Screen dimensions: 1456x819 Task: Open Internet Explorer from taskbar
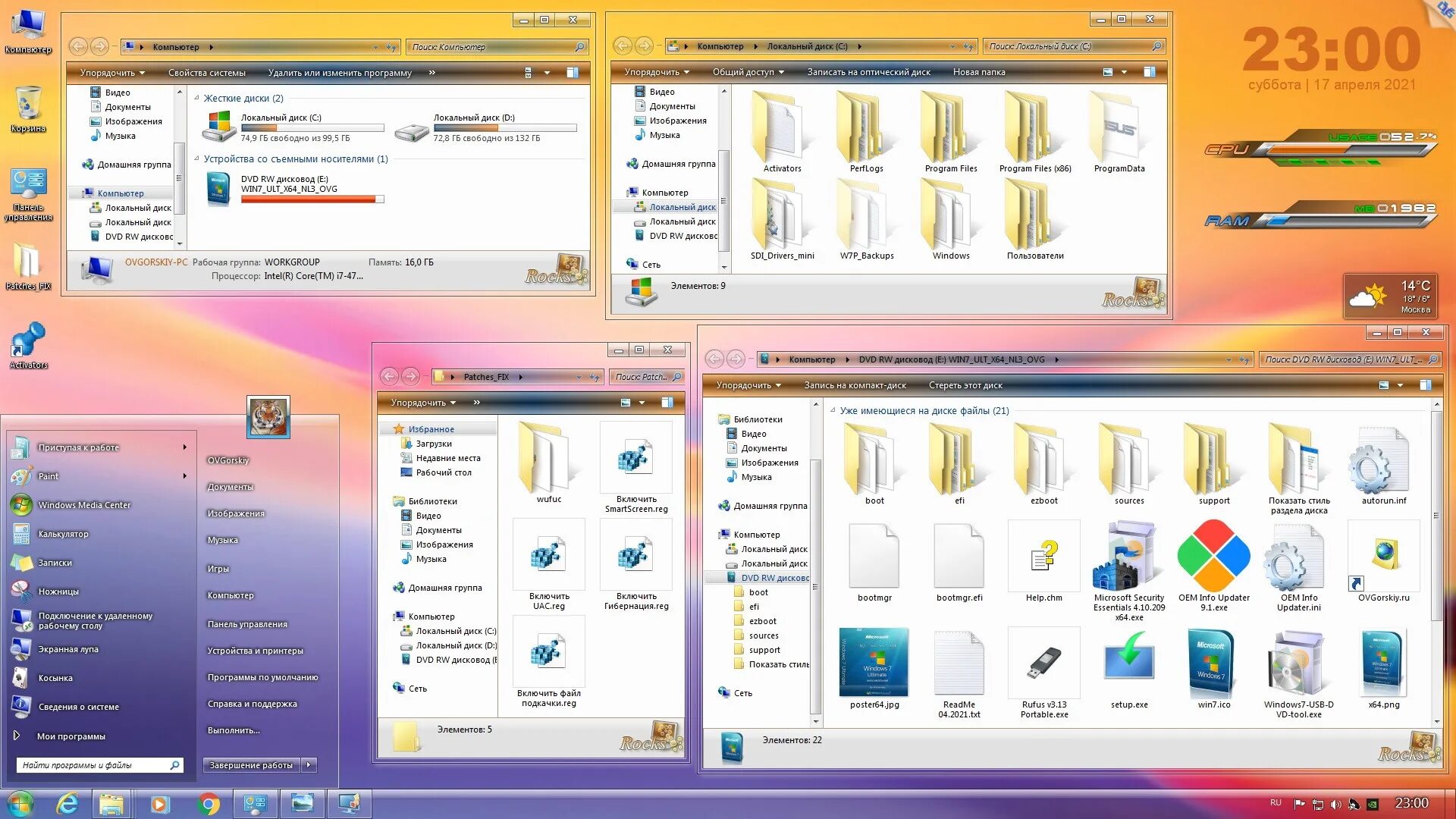tap(68, 804)
